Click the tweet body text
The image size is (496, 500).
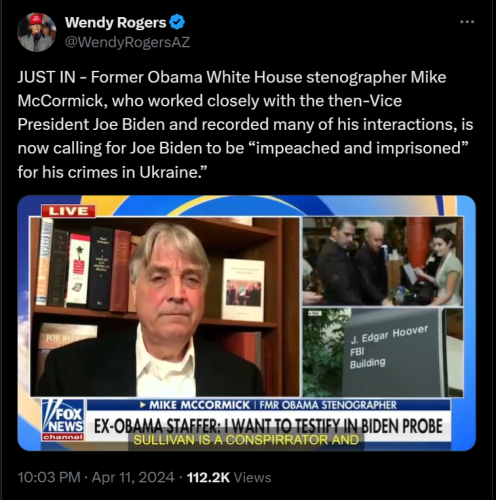click(245, 124)
